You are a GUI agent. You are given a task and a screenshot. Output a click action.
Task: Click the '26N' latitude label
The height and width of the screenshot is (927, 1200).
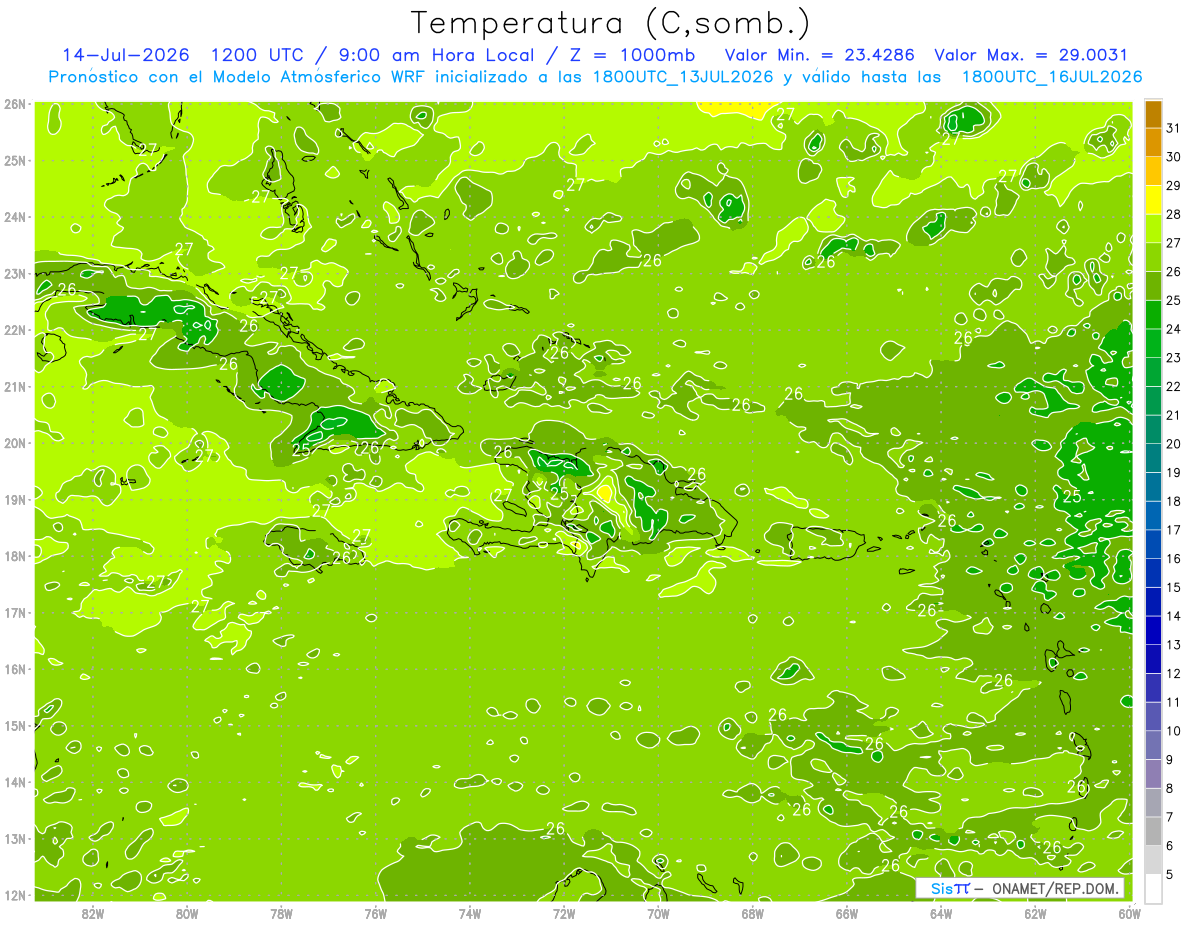point(14,104)
